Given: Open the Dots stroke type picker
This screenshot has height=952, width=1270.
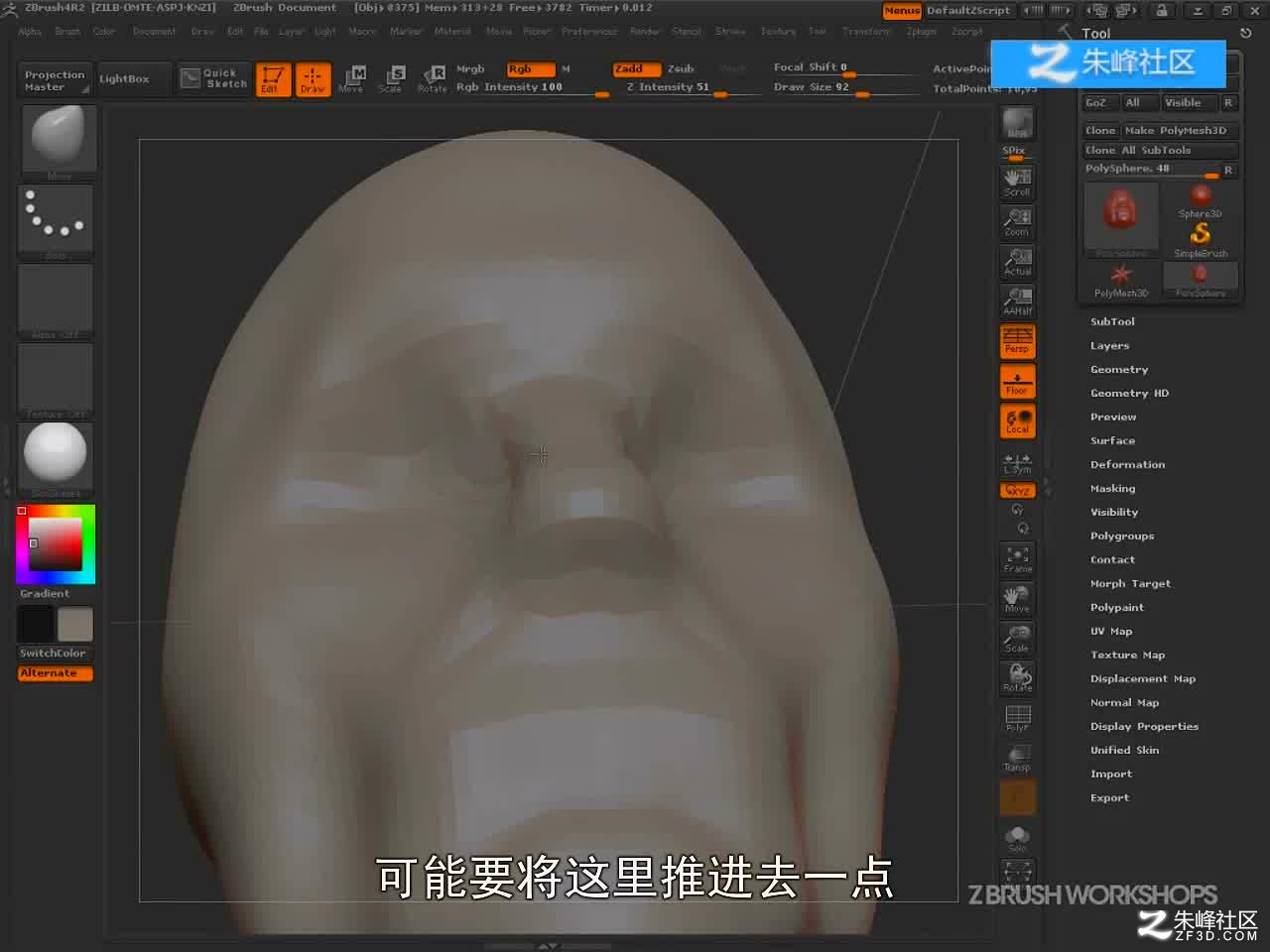Looking at the screenshot, I should click(57, 222).
